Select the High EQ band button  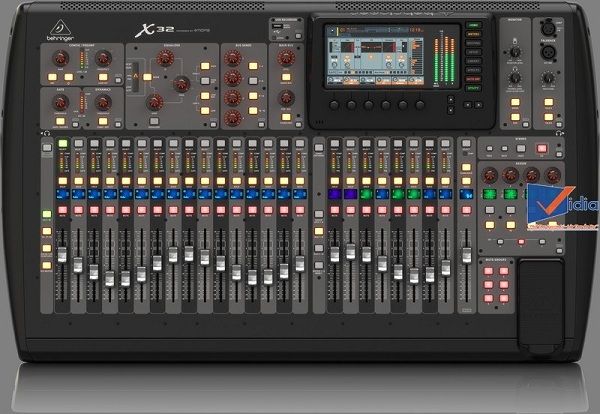[x=205, y=66]
